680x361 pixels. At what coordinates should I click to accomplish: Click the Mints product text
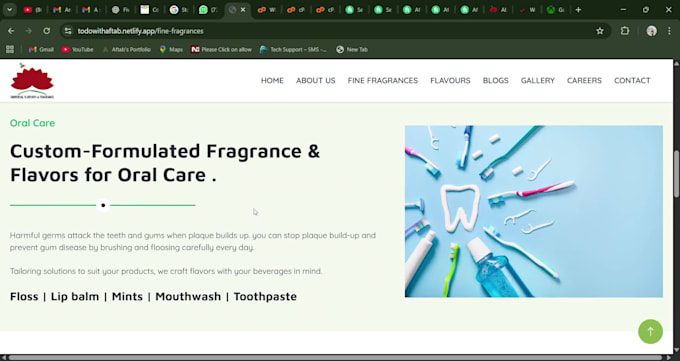(x=128, y=296)
